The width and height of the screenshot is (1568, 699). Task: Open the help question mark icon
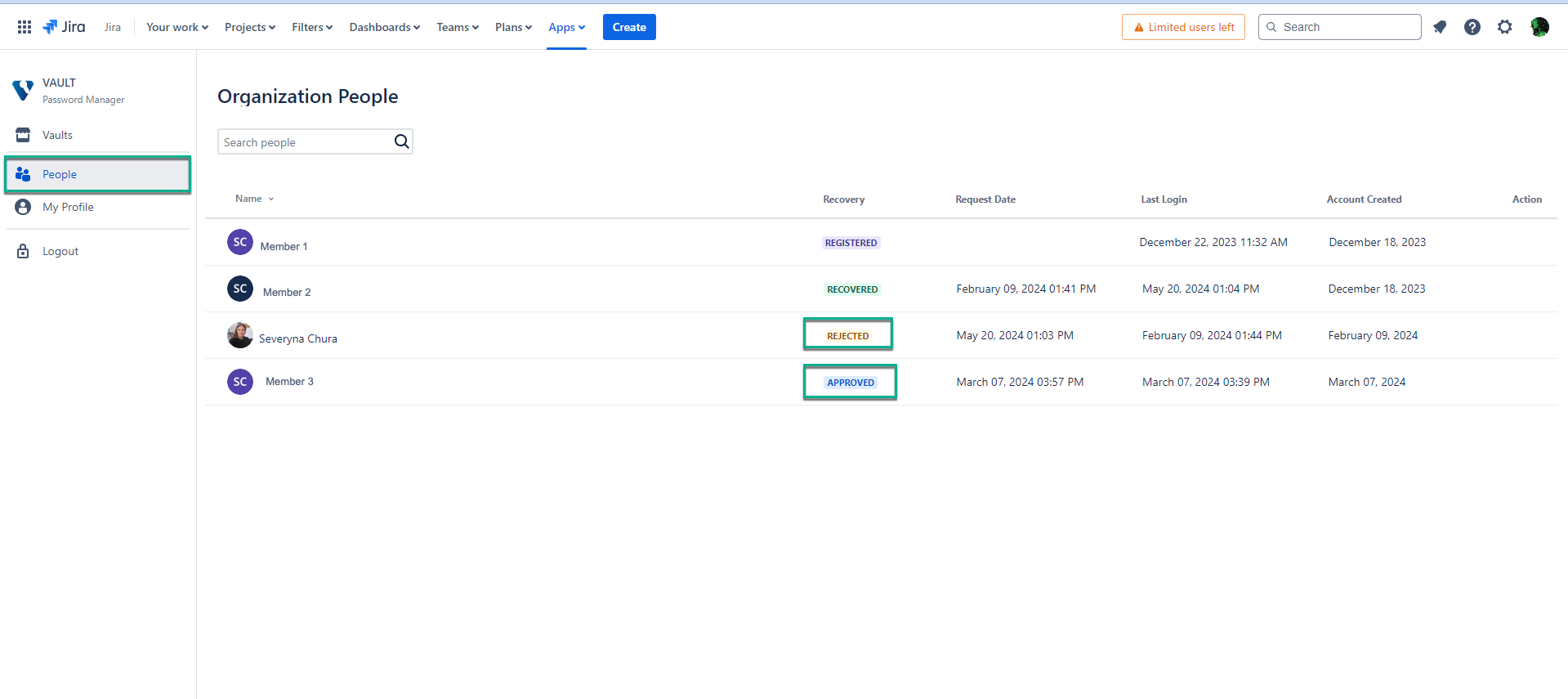(x=1472, y=27)
